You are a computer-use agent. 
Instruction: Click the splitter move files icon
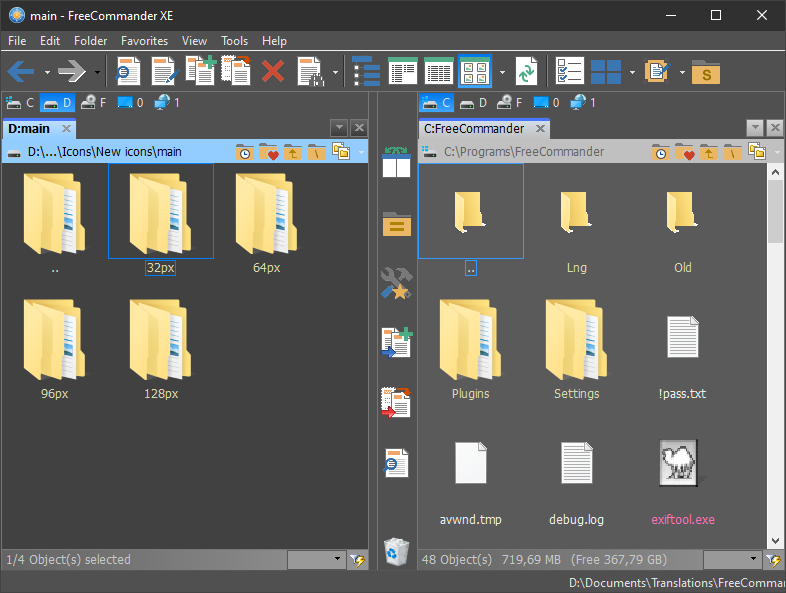[x=396, y=402]
